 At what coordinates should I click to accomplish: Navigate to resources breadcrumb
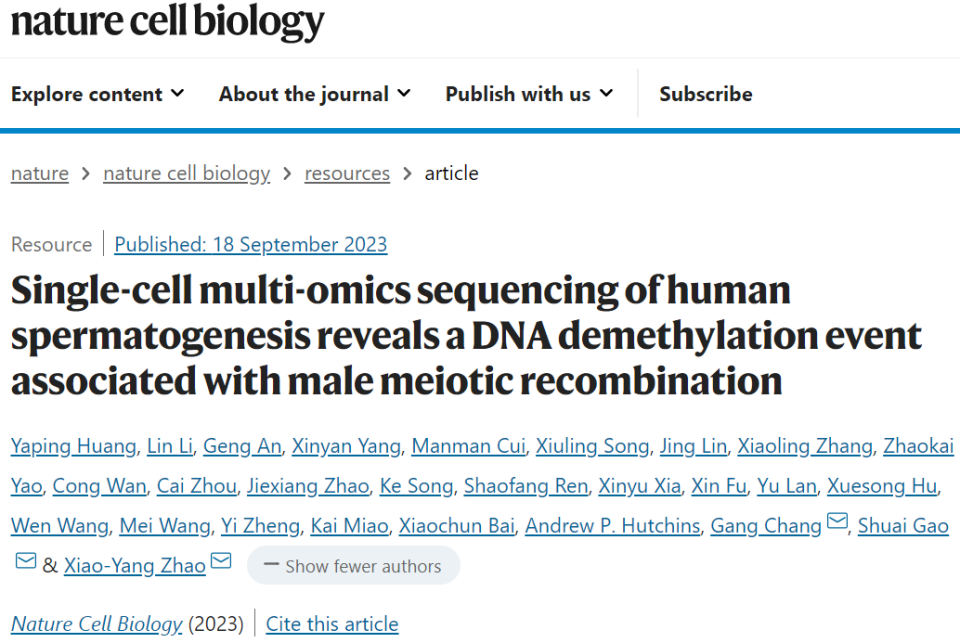click(x=347, y=173)
